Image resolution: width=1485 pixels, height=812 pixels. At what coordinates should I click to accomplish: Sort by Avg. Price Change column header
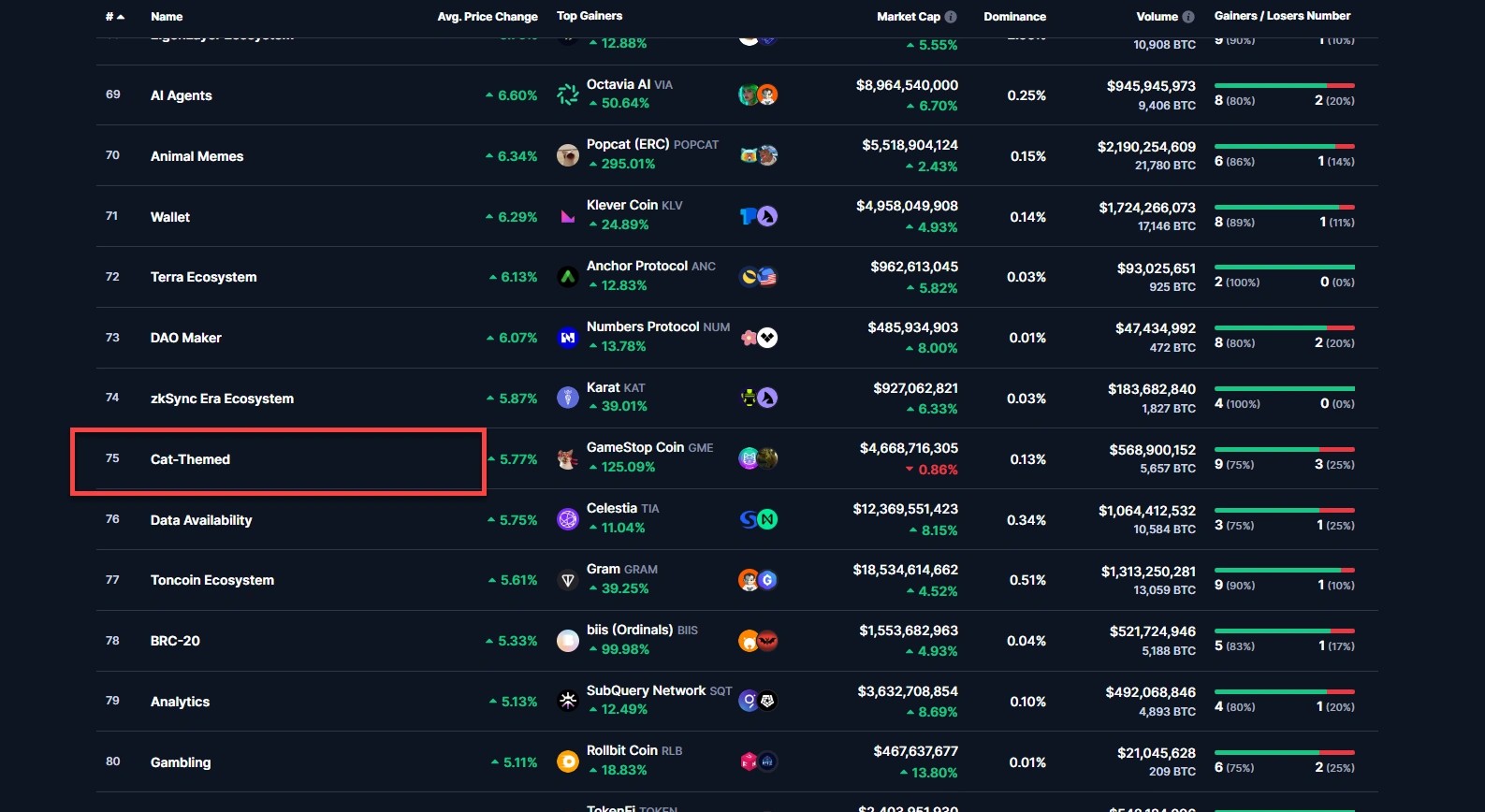(x=488, y=17)
